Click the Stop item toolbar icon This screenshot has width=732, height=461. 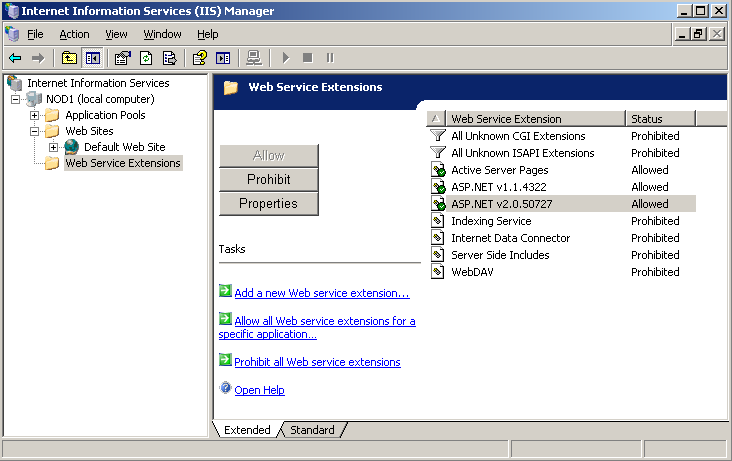(308, 58)
